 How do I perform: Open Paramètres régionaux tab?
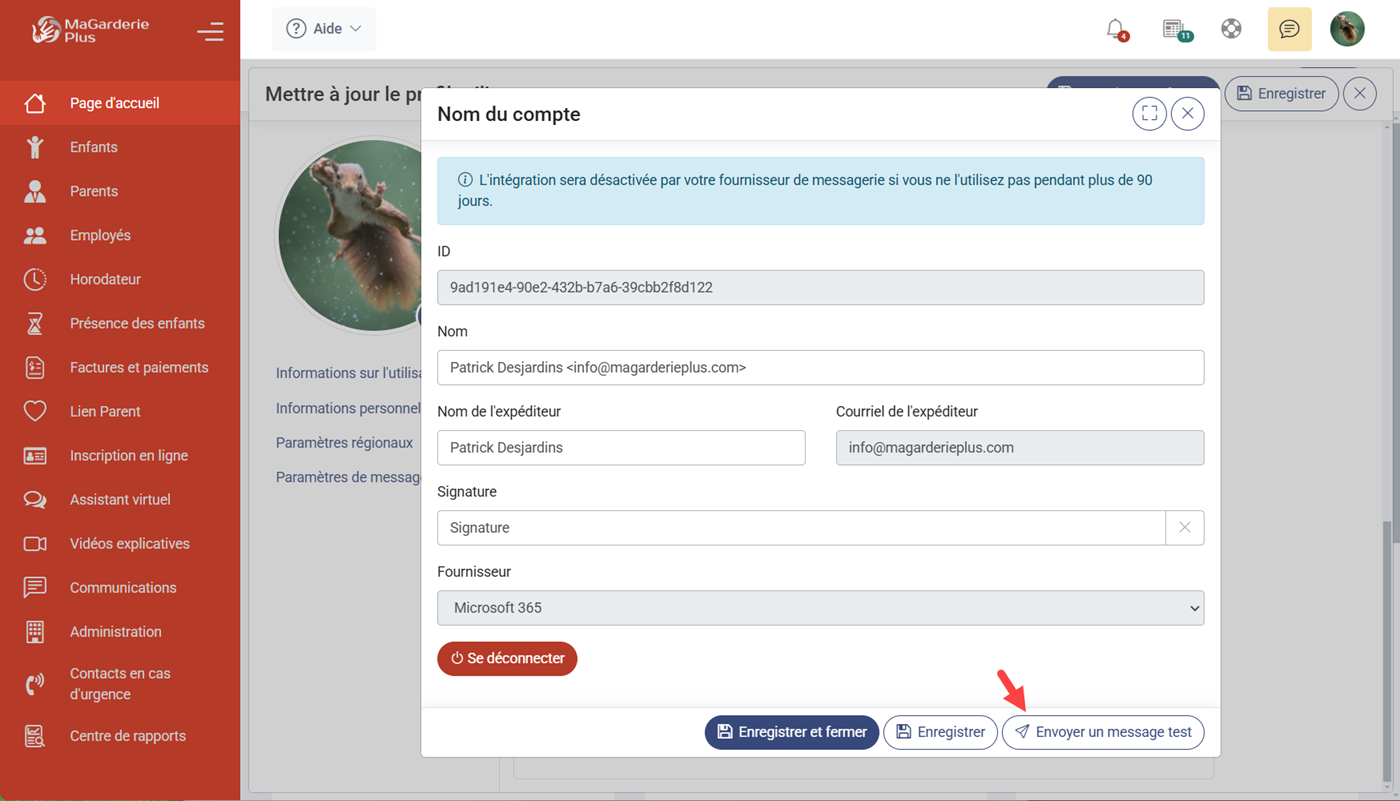[x=344, y=442]
